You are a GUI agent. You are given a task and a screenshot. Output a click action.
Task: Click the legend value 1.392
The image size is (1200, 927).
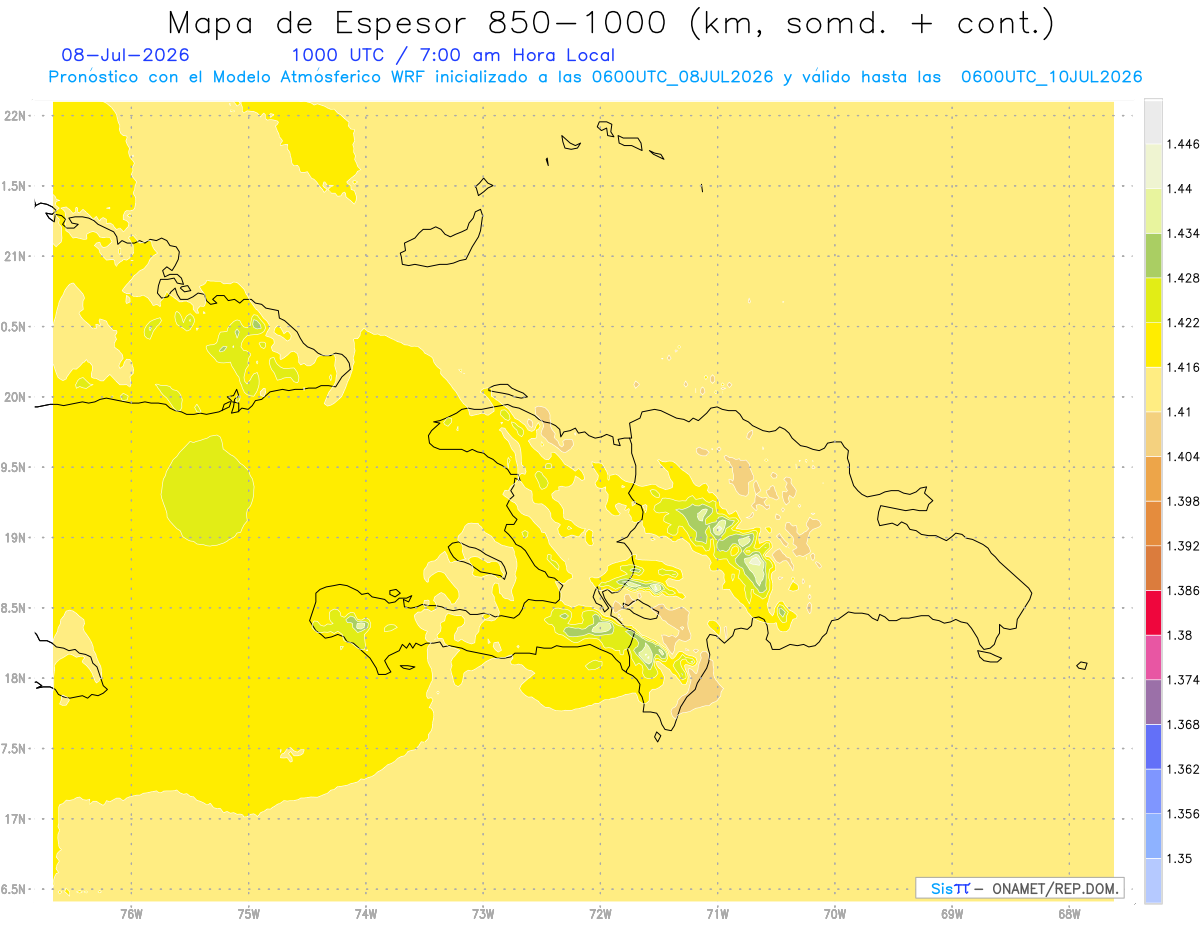1184,545
